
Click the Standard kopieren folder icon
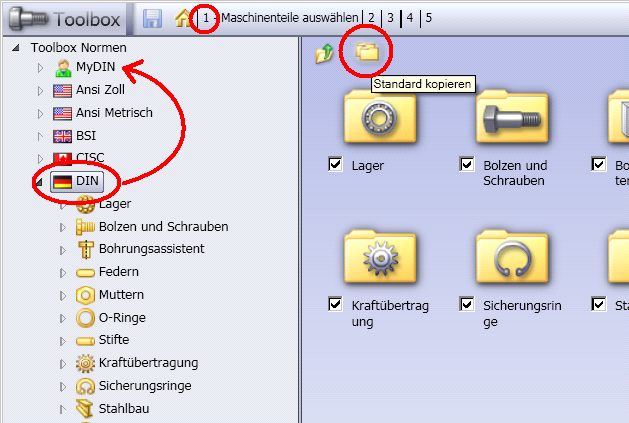(367, 52)
